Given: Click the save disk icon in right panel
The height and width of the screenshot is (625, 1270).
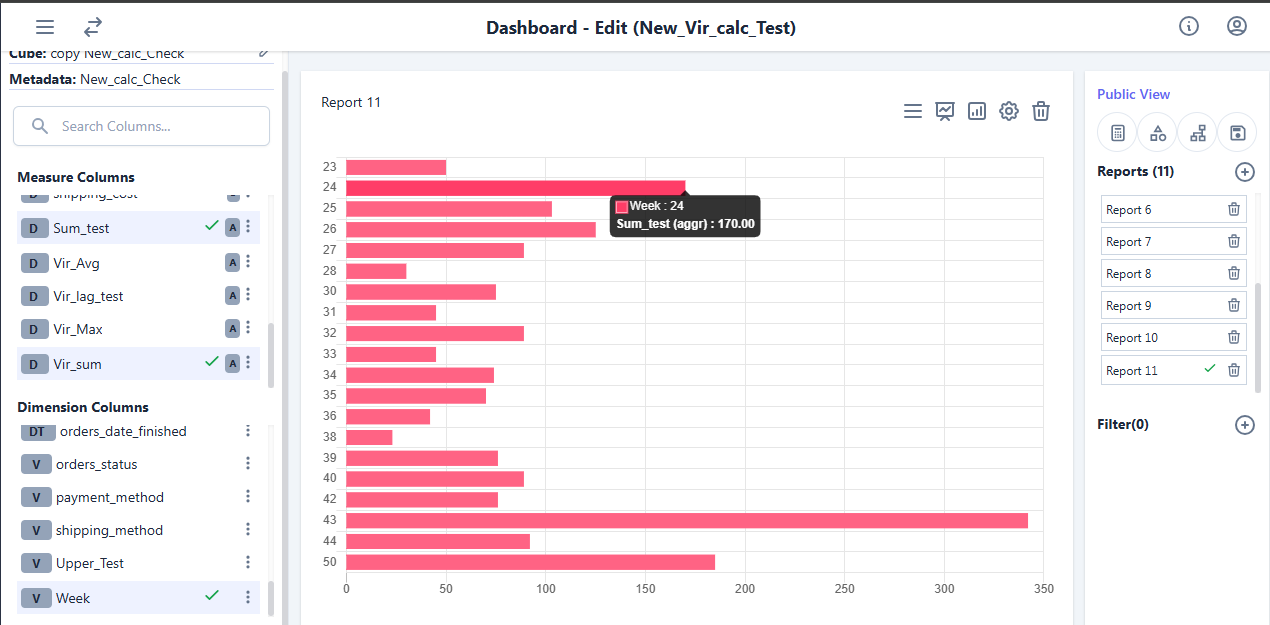Looking at the screenshot, I should click(1237, 132).
